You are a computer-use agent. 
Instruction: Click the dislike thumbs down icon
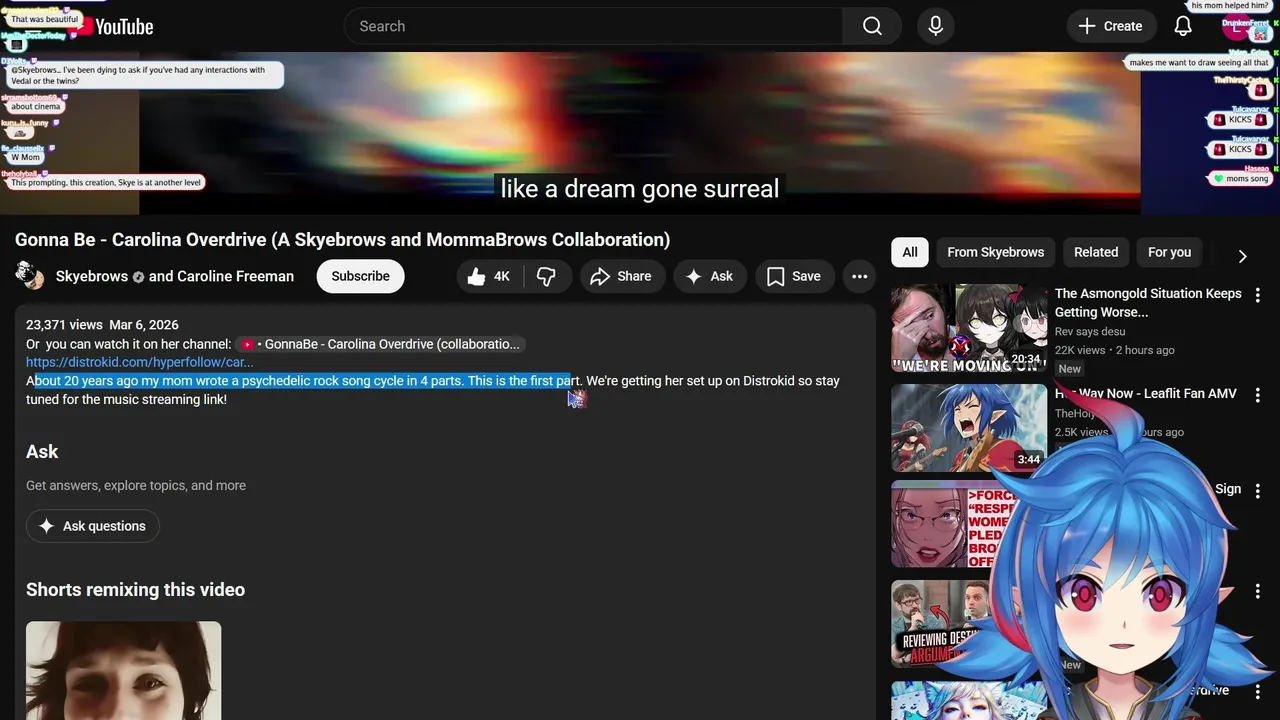[546, 277]
